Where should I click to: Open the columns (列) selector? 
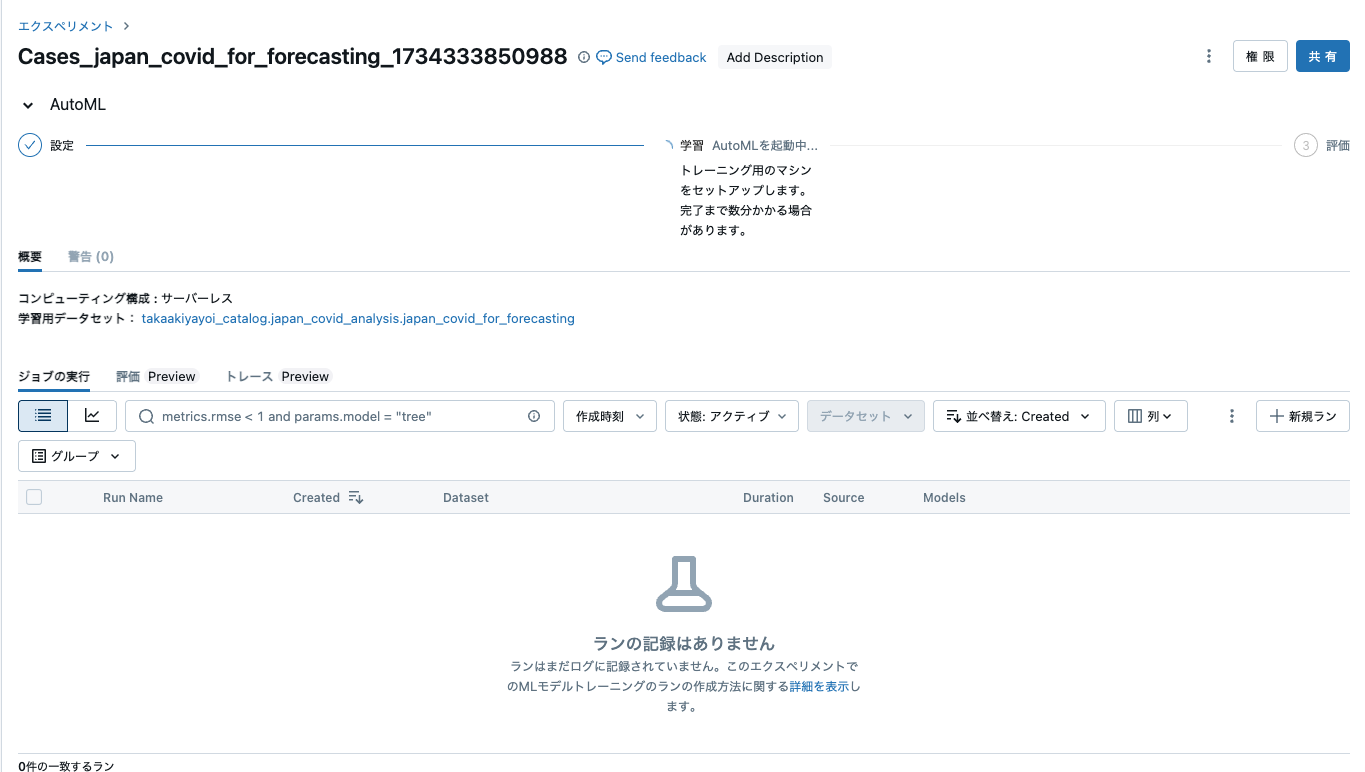(1150, 415)
